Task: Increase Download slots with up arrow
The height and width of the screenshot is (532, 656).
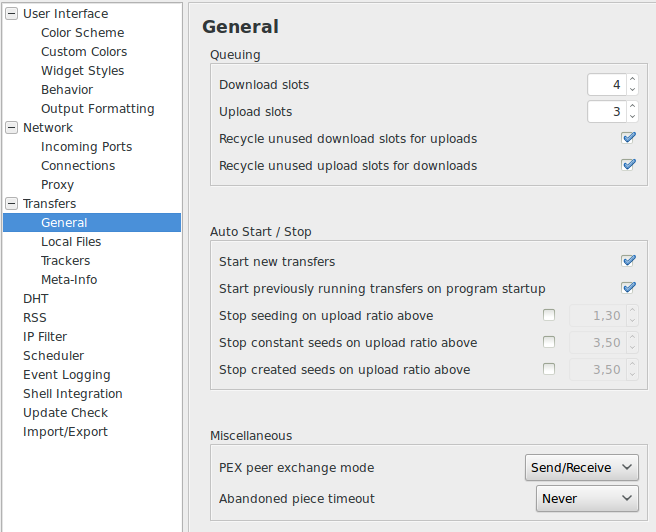Action: [x=632, y=79]
